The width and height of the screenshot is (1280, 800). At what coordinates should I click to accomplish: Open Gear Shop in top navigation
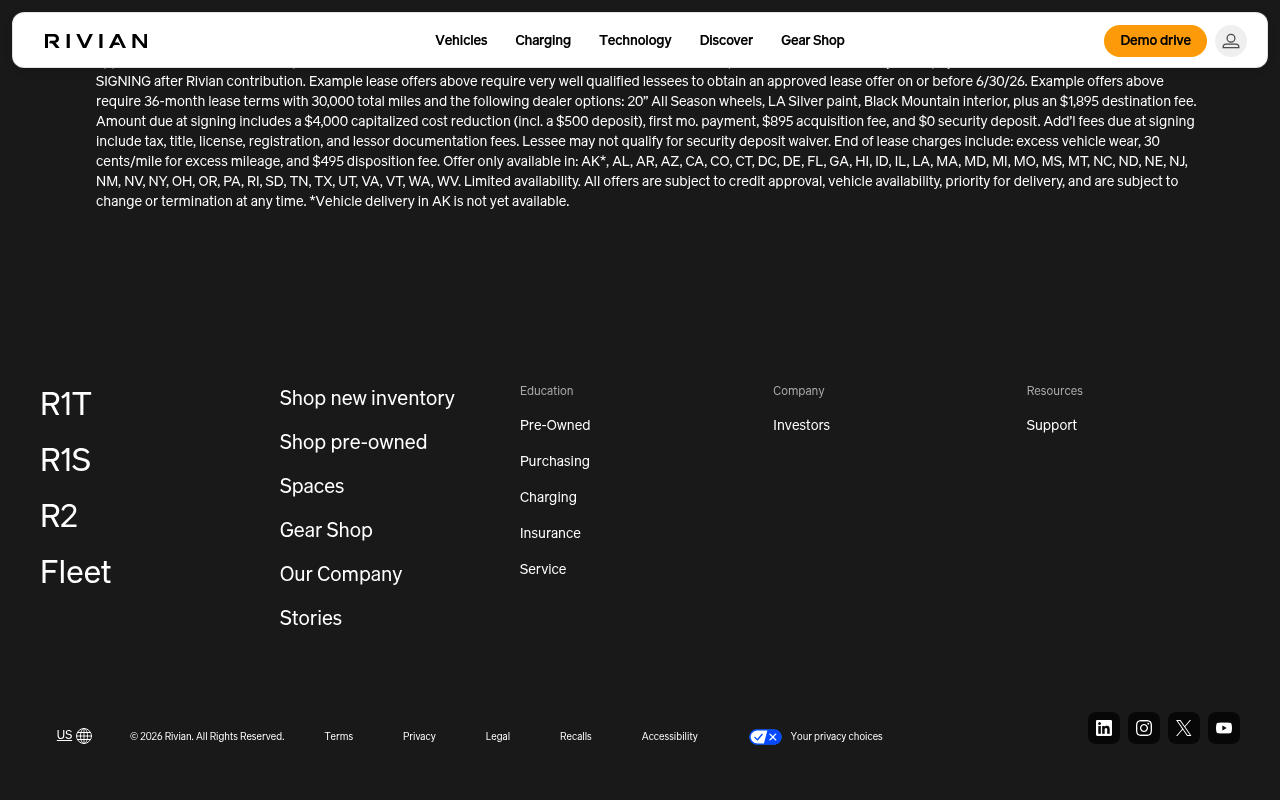[813, 41]
